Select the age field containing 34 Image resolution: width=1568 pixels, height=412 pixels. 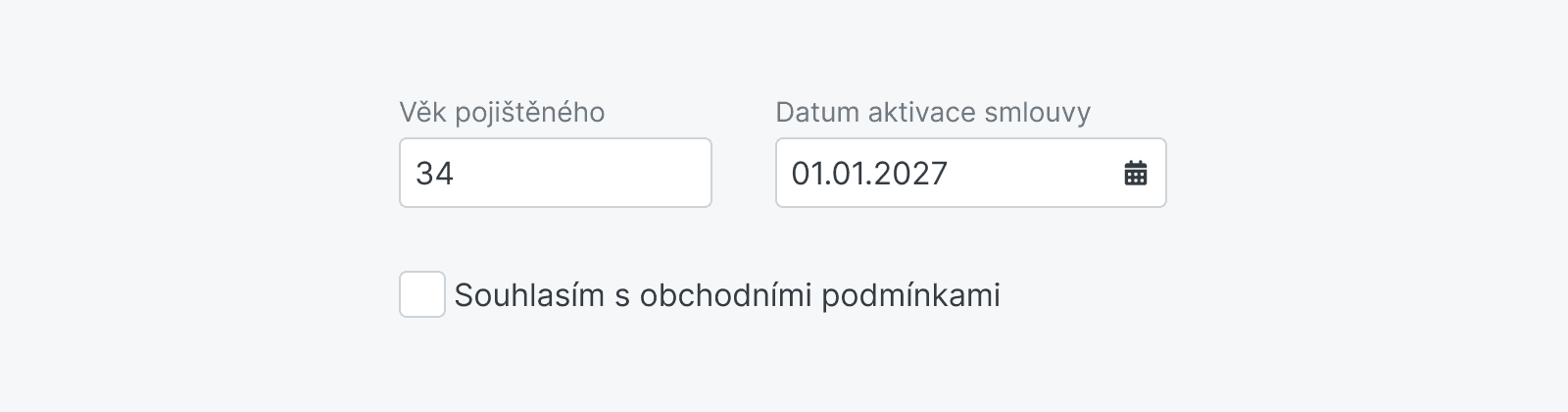555,173
